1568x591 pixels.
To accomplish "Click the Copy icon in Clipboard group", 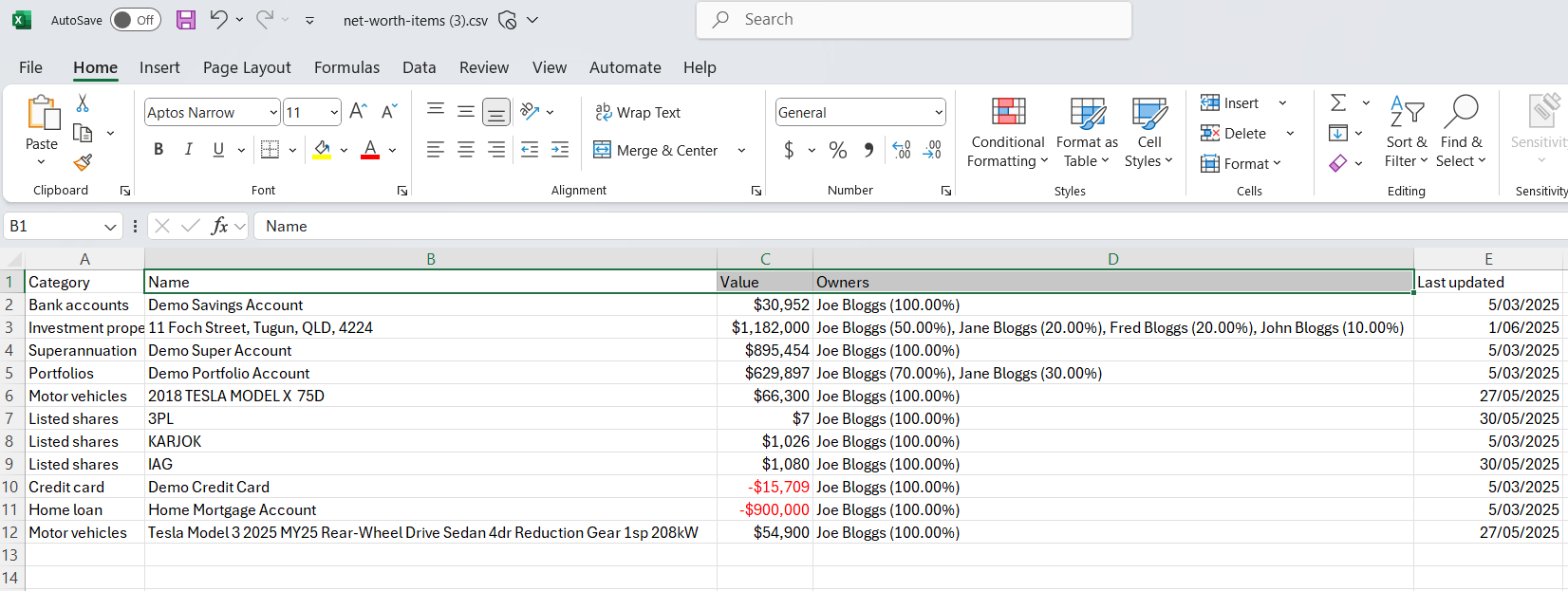I will (83, 133).
